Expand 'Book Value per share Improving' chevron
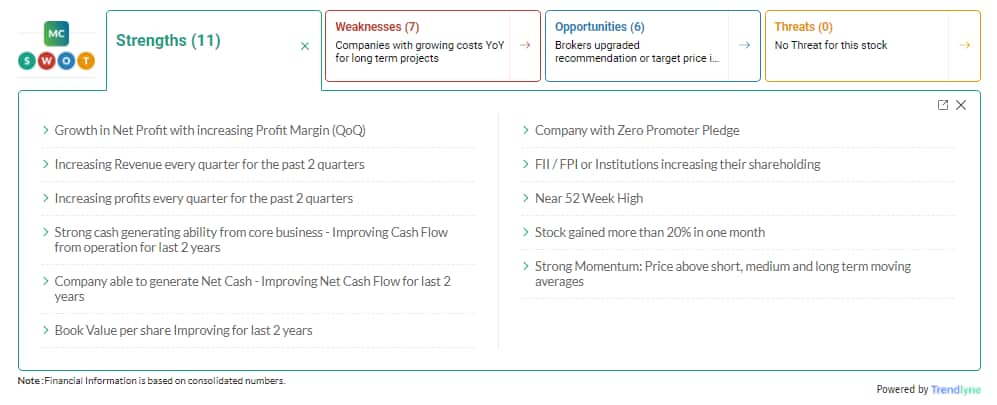997x405 pixels. (46, 330)
